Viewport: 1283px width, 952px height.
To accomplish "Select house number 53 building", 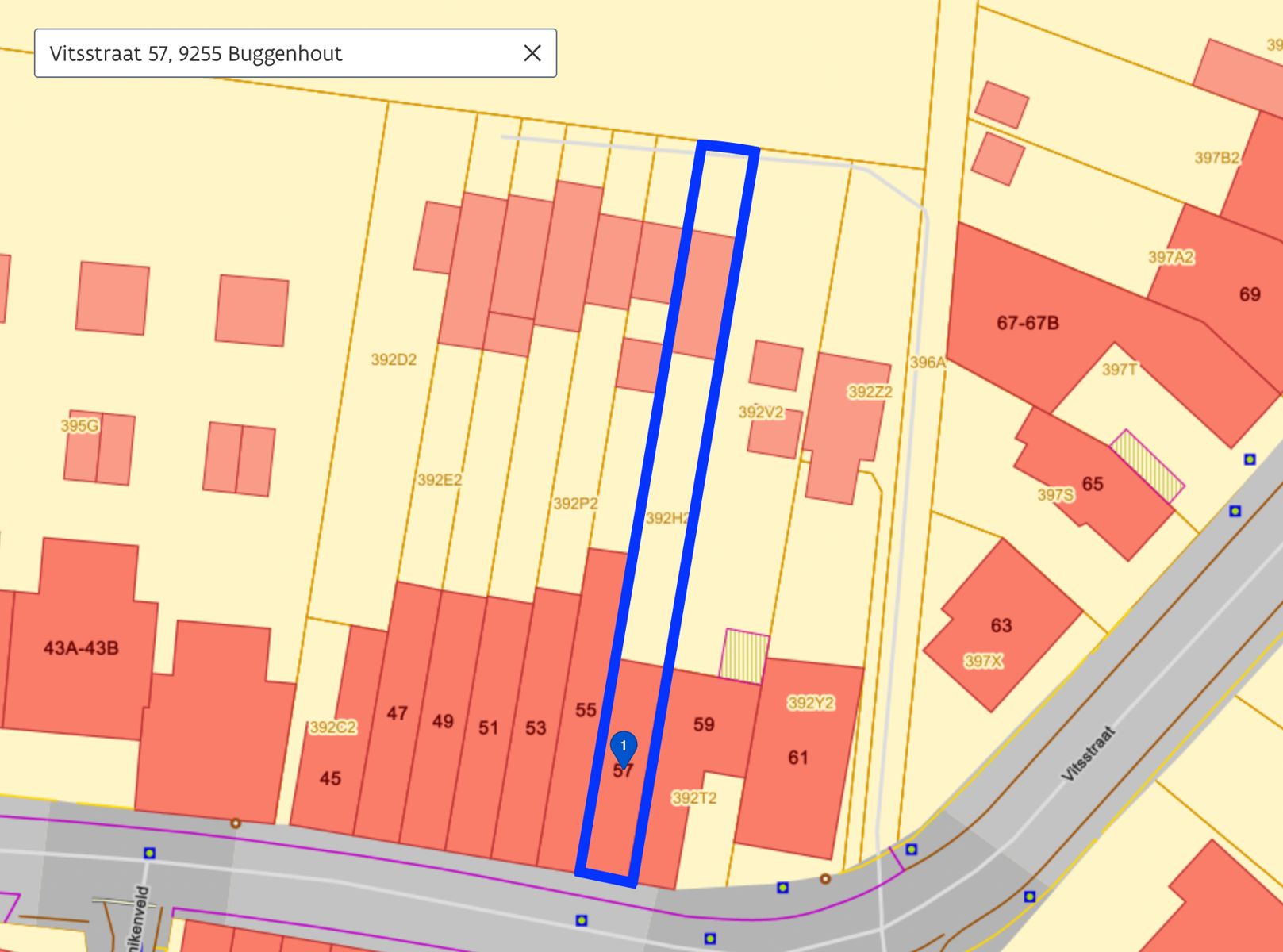I will pyautogui.click(x=536, y=728).
